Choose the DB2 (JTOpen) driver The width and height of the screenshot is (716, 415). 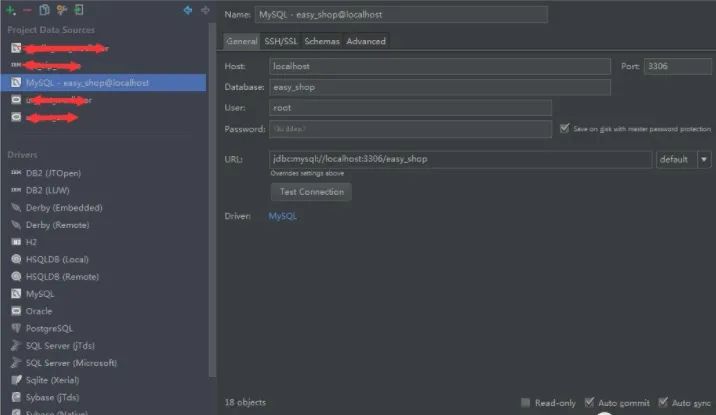point(53,173)
